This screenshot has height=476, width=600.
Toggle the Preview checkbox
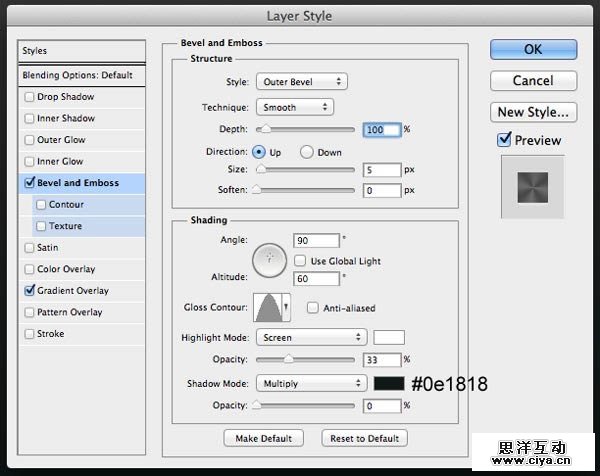coord(504,140)
